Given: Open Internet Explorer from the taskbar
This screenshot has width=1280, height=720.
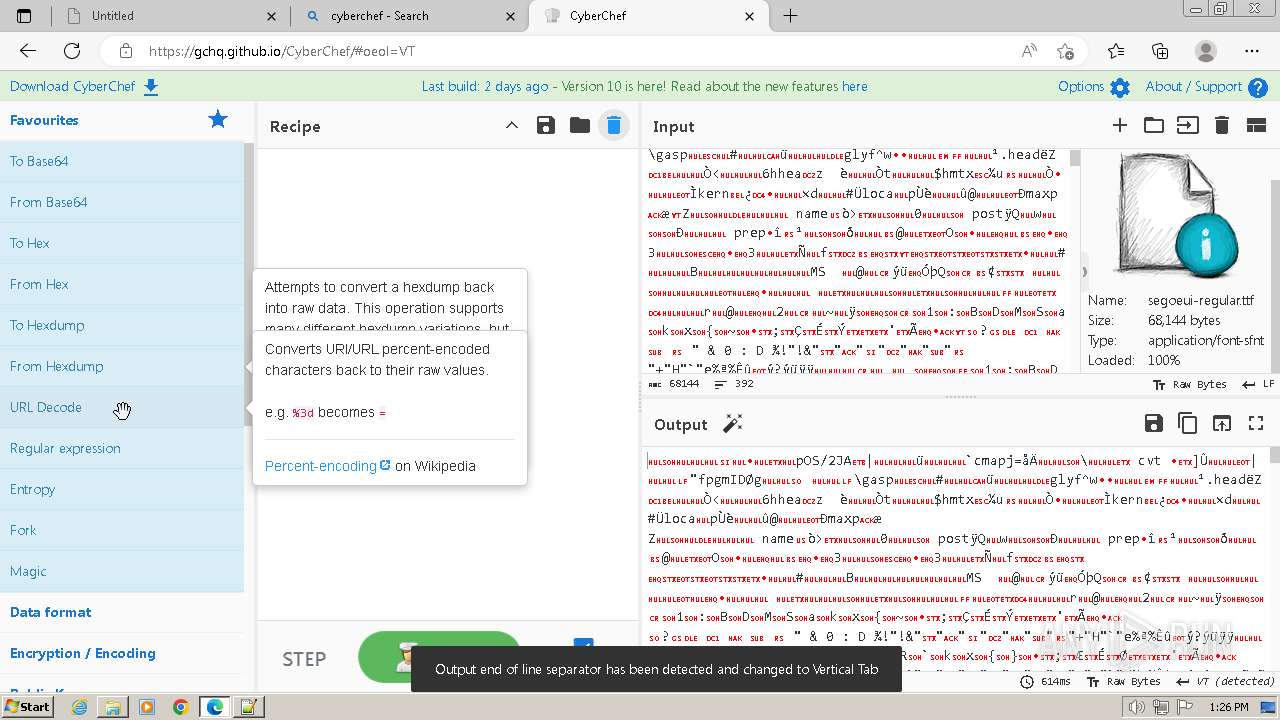Looking at the screenshot, I should [79, 707].
